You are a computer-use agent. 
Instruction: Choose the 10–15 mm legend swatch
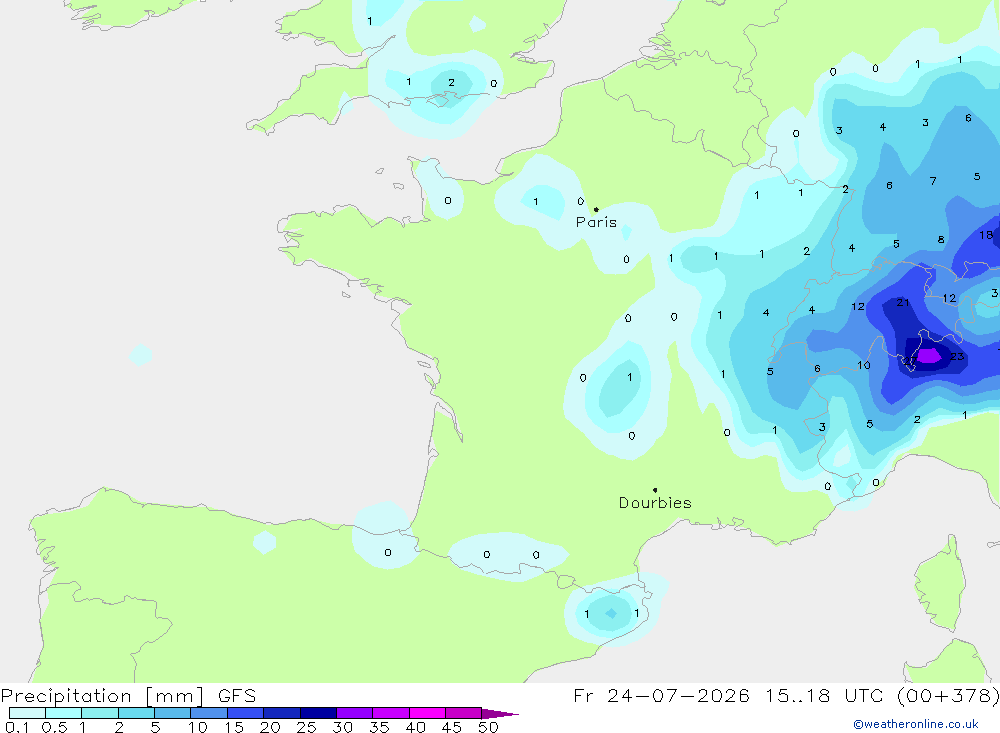(x=209, y=713)
